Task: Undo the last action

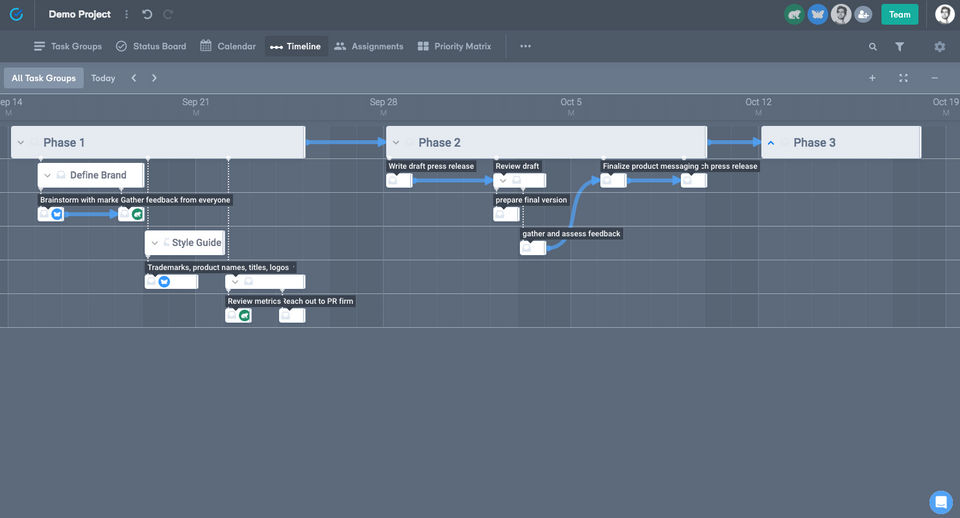Action: tap(147, 14)
